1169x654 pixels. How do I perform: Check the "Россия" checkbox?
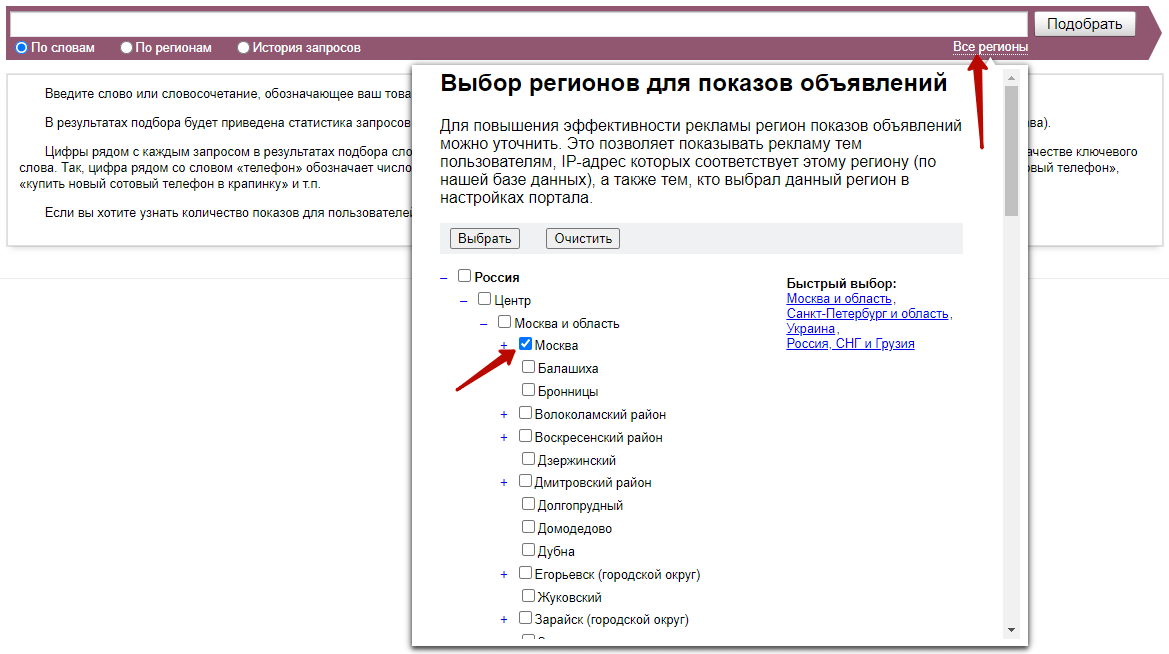pyautogui.click(x=463, y=276)
